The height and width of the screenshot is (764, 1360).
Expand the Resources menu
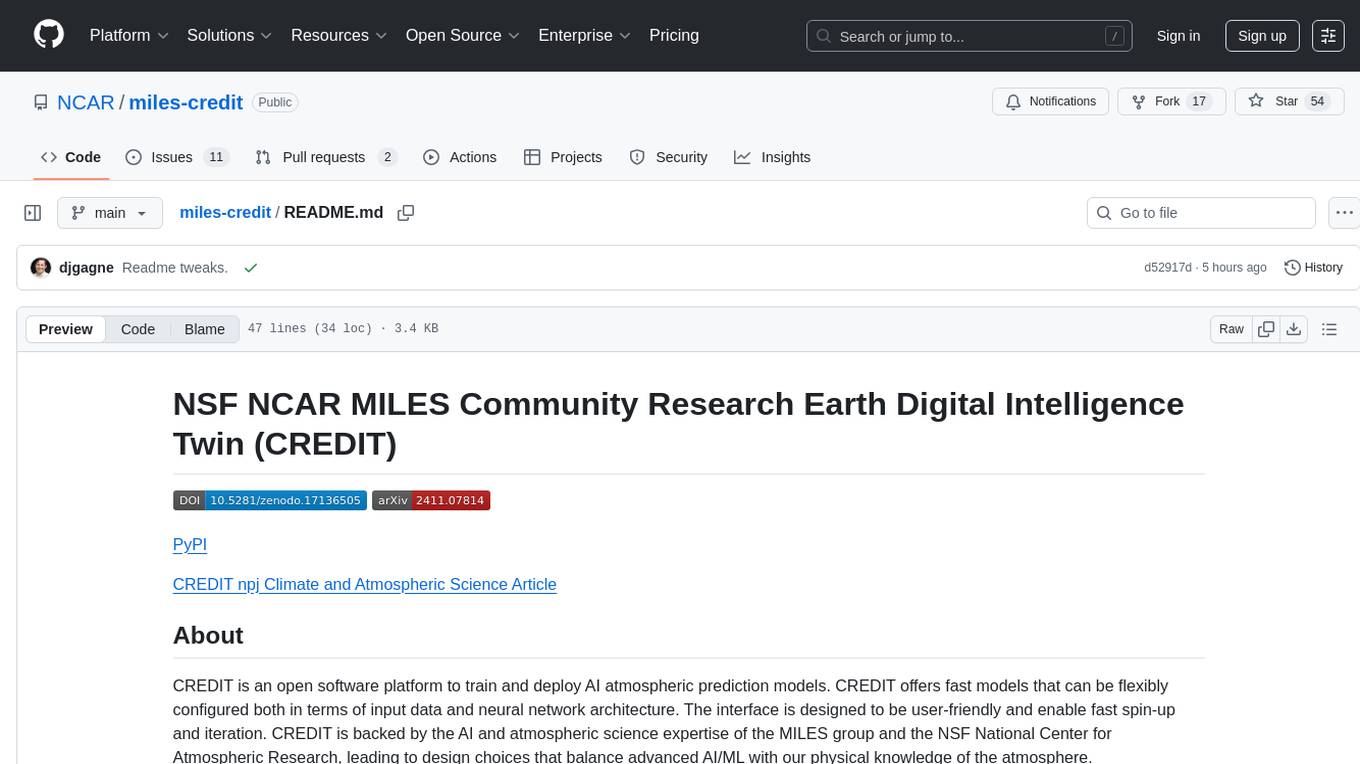[339, 35]
